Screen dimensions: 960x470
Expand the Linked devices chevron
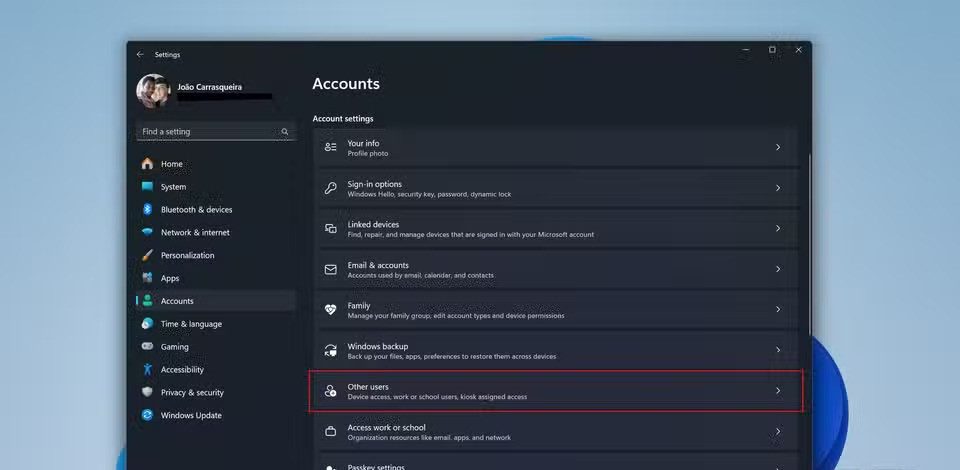click(x=778, y=228)
